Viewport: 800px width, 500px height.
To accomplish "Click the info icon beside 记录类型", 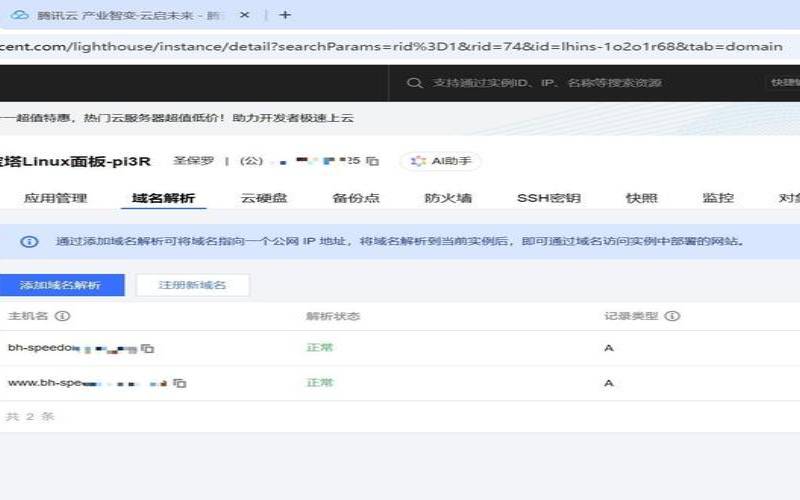I will (x=672, y=316).
